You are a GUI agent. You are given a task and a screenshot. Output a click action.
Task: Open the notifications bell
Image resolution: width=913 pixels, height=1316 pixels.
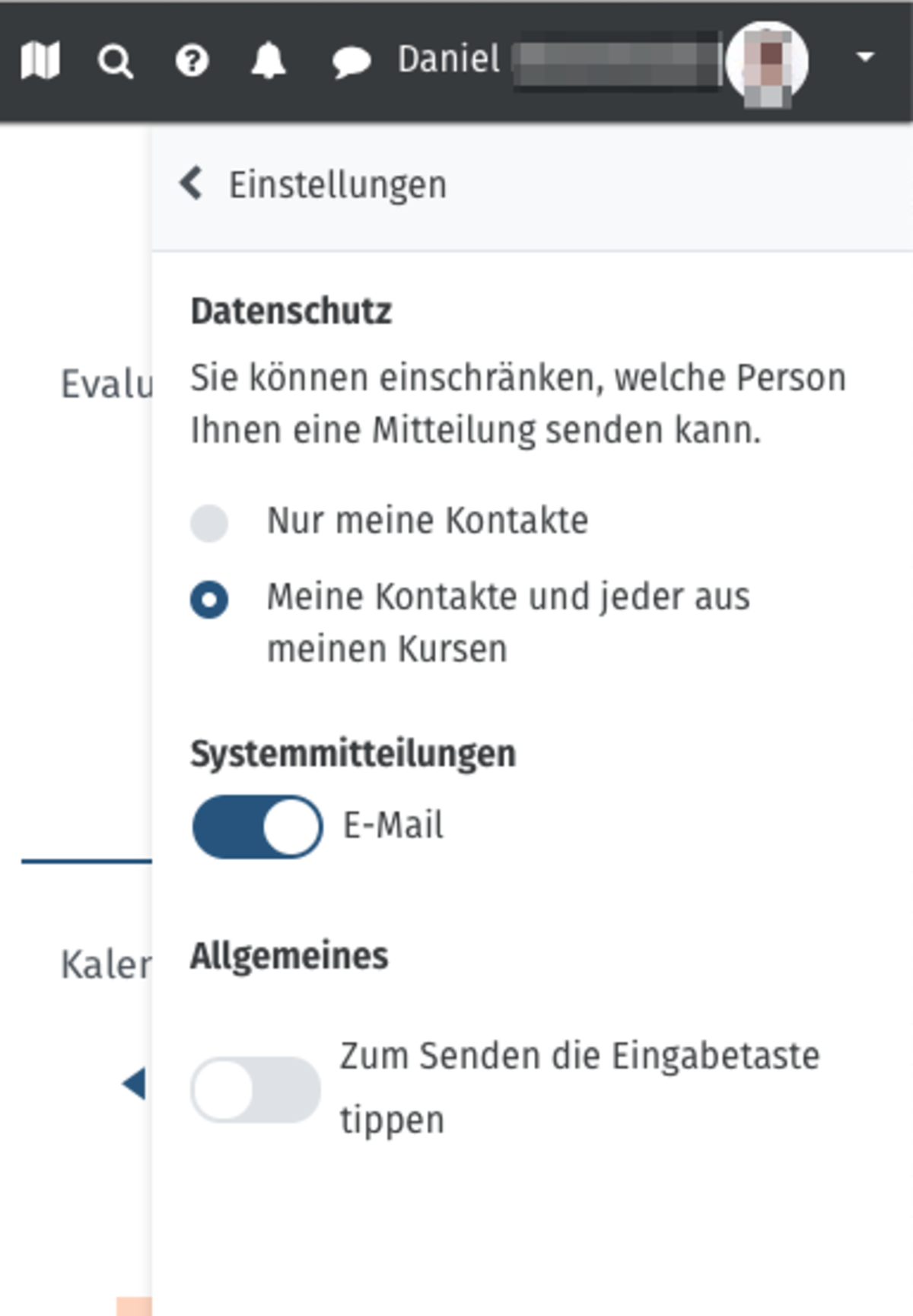point(269,60)
